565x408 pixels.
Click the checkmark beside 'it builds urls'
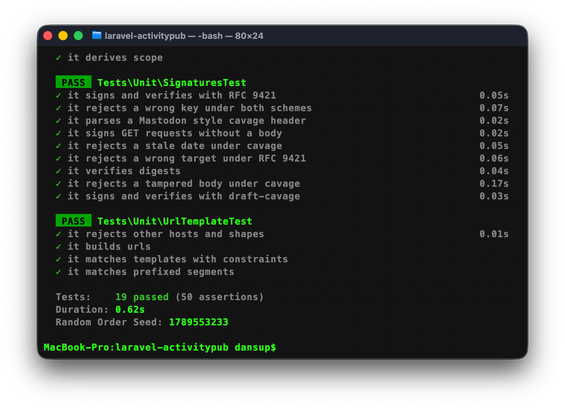[58, 247]
